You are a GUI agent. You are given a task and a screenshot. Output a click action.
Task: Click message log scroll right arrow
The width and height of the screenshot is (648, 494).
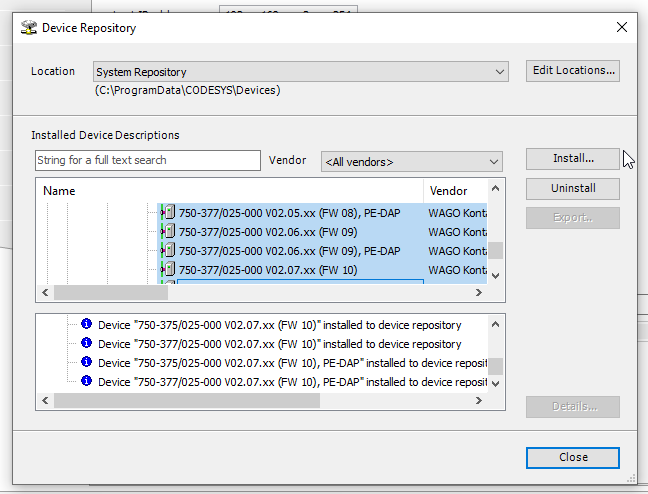(479, 401)
